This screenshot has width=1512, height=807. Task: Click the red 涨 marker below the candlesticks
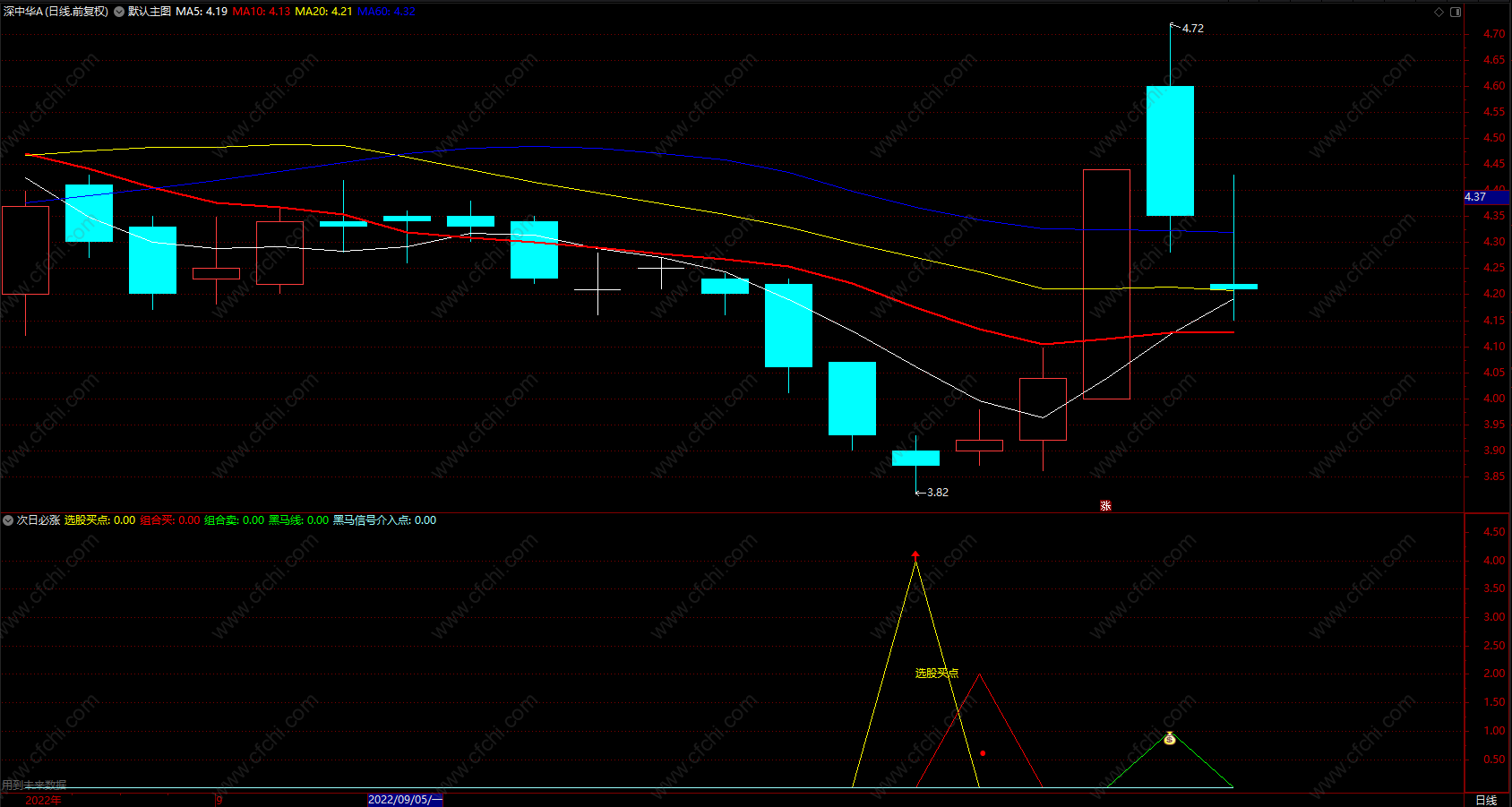click(1105, 506)
